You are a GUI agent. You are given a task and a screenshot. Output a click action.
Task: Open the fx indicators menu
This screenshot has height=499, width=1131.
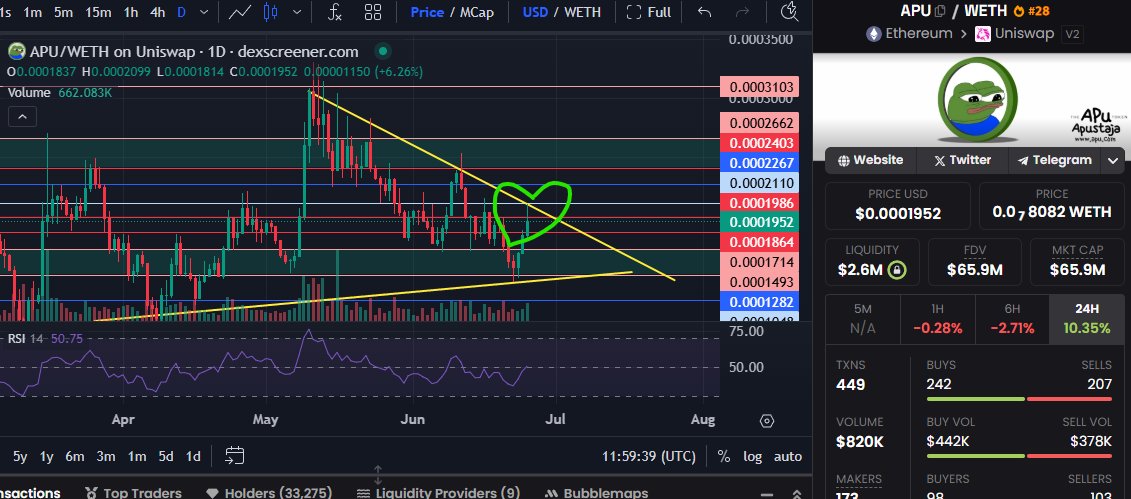coord(335,12)
